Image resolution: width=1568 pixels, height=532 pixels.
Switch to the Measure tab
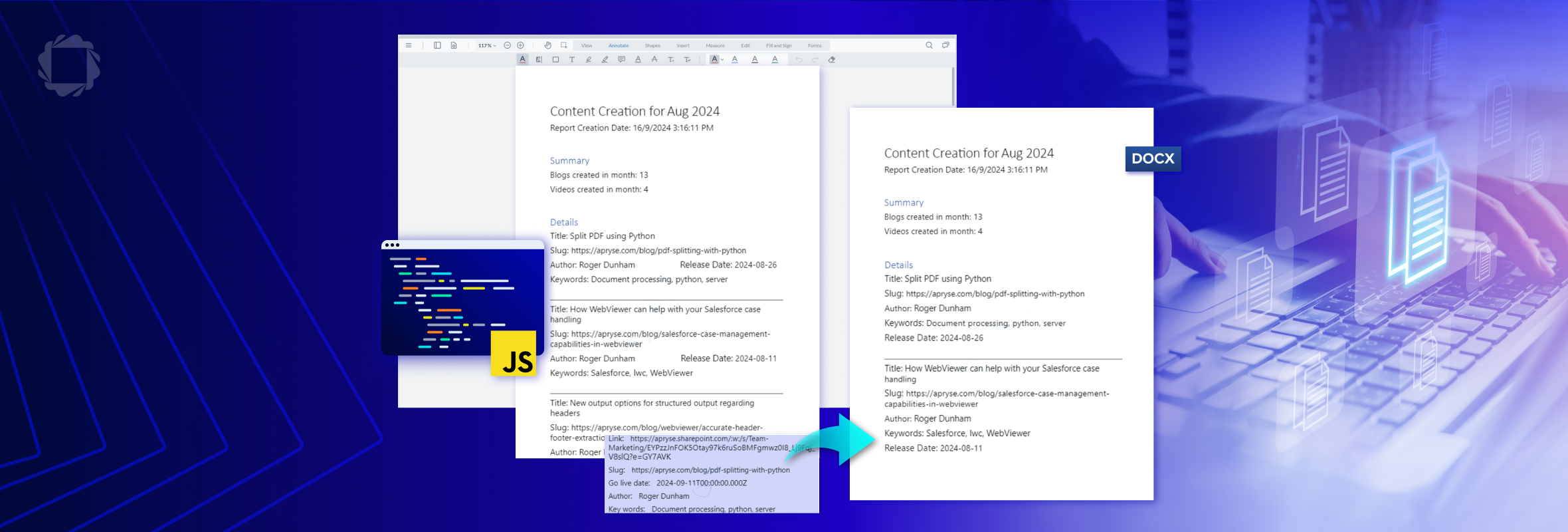pos(716,46)
